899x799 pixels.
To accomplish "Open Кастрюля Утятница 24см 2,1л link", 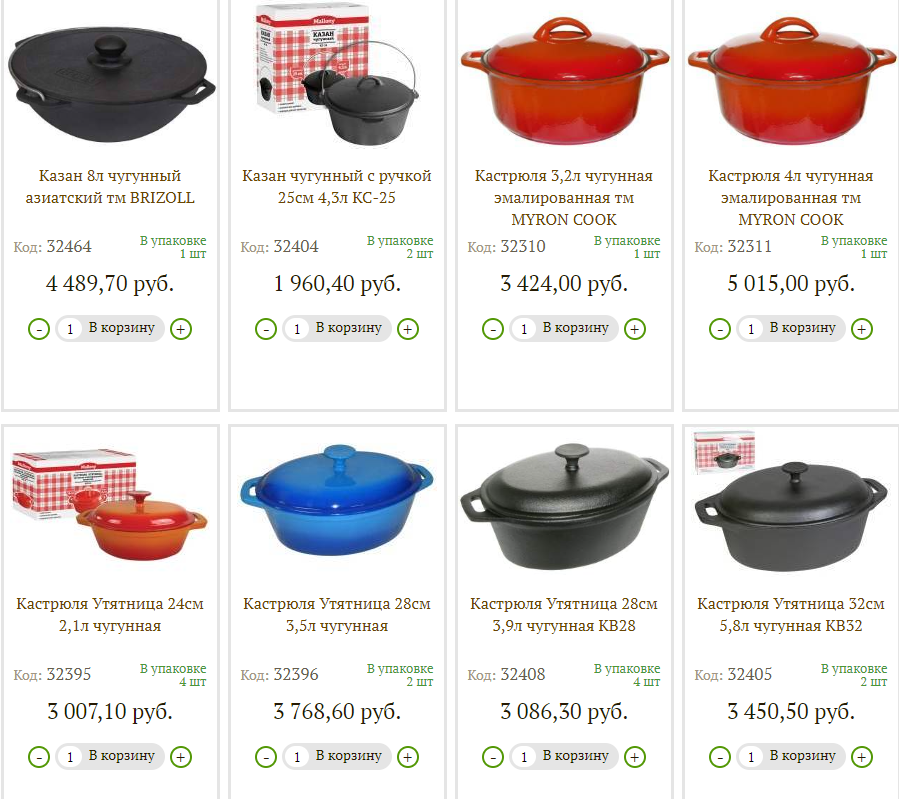I will point(110,614).
